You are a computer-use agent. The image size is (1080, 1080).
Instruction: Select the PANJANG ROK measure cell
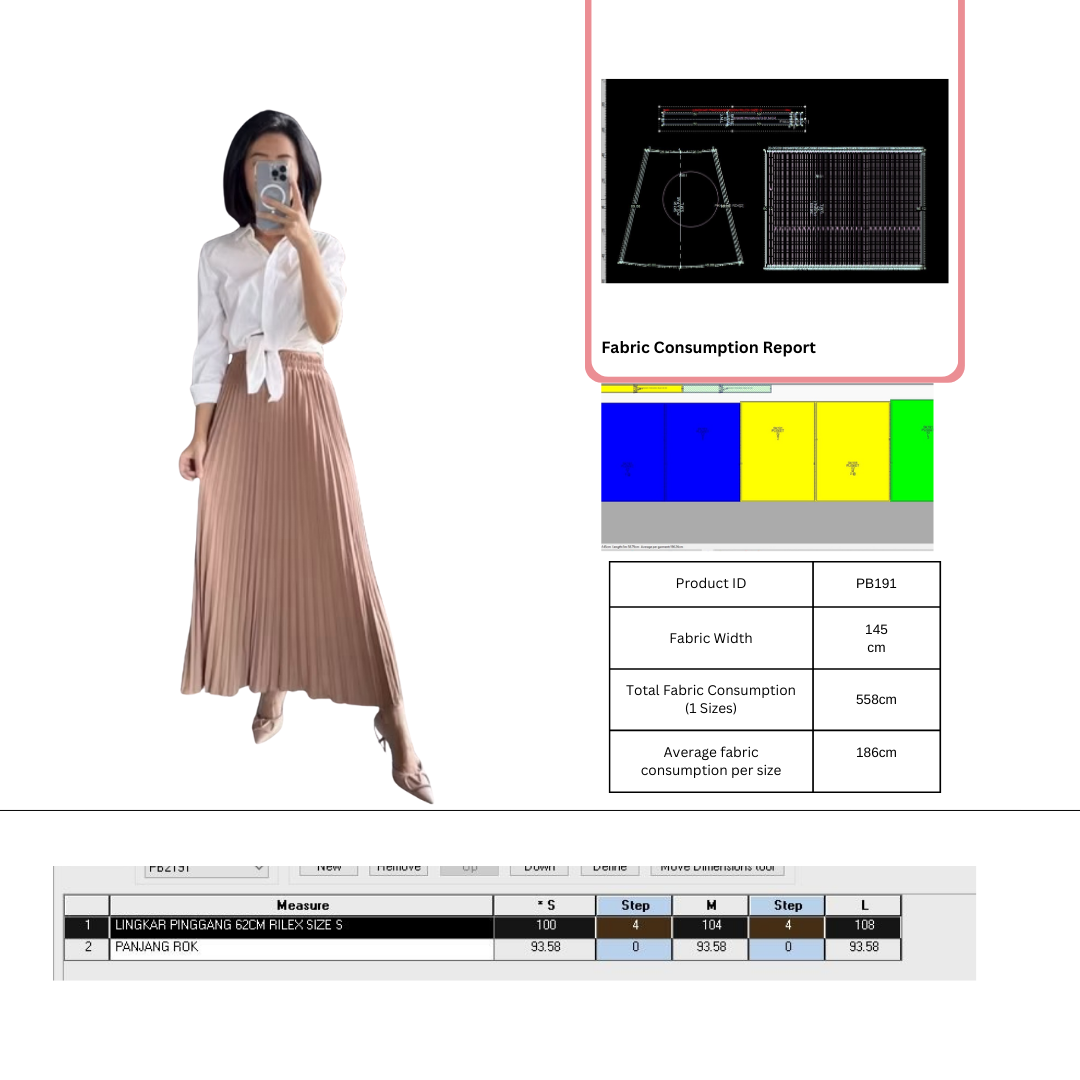click(301, 947)
